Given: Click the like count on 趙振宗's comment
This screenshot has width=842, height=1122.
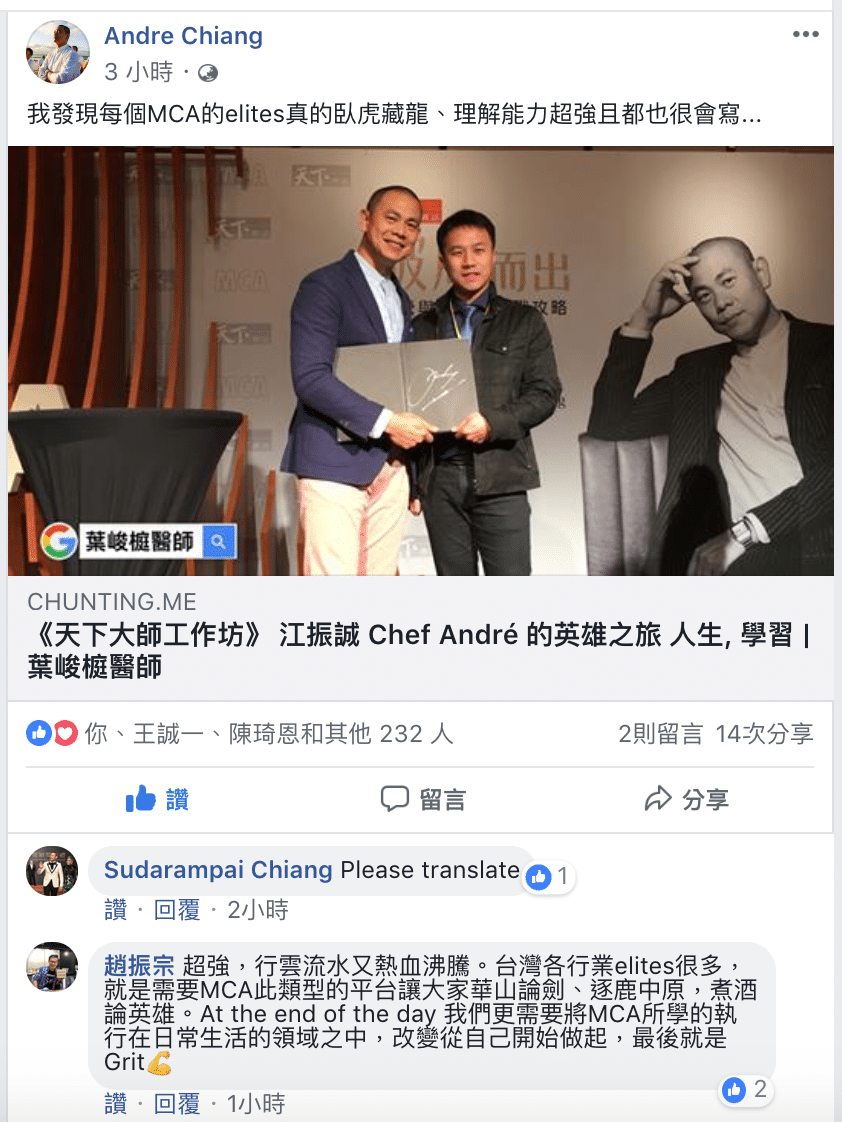Looking at the screenshot, I should [745, 1090].
